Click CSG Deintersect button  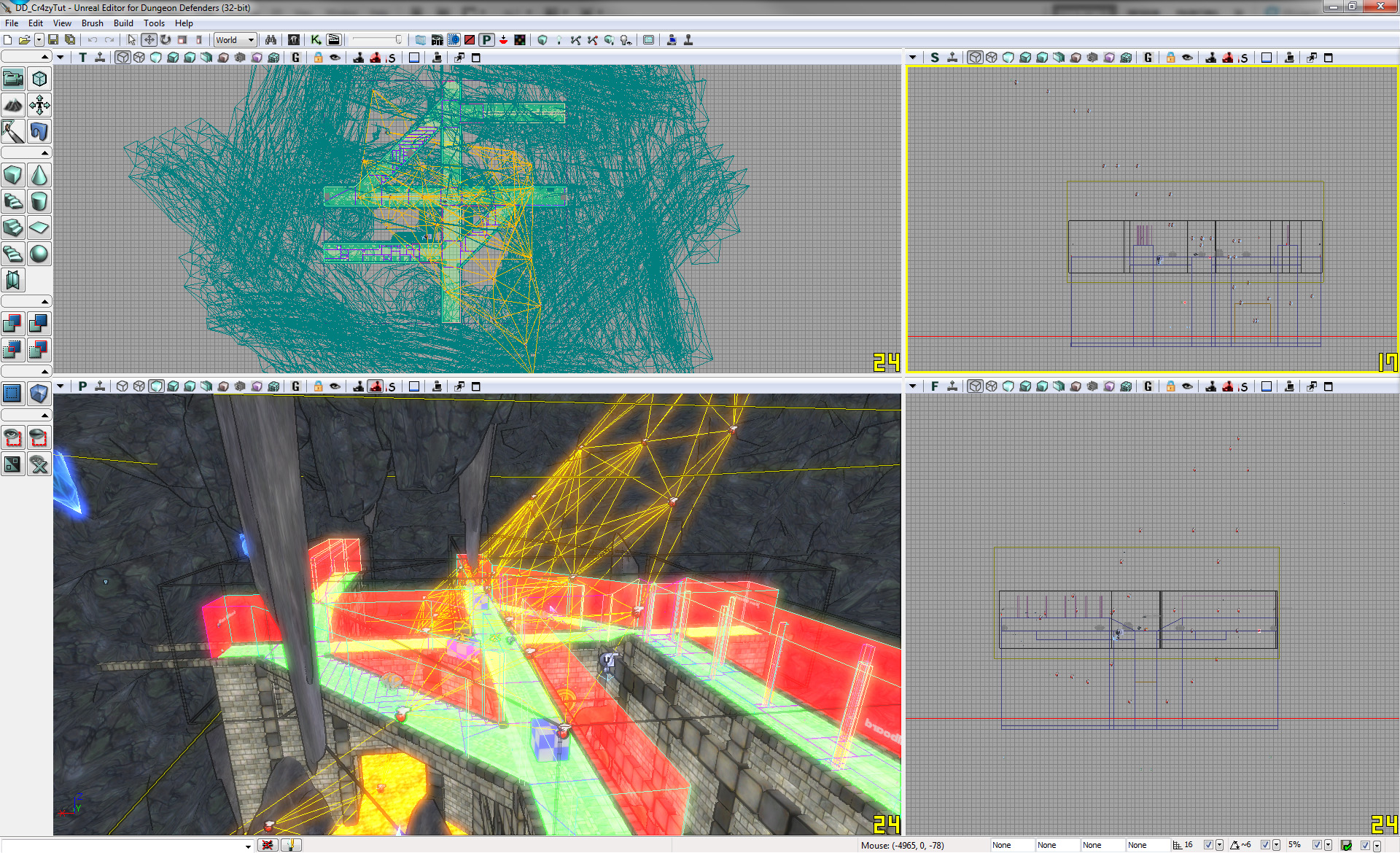click(x=39, y=350)
